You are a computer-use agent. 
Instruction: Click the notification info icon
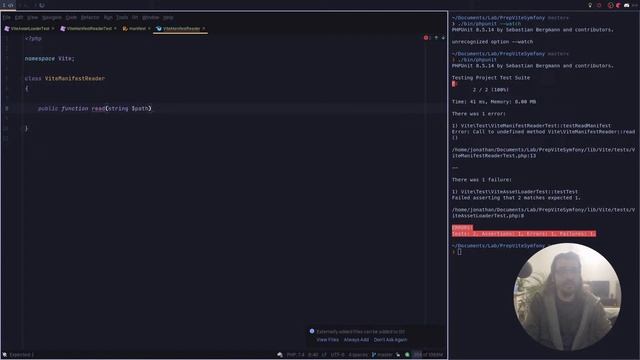312,331
